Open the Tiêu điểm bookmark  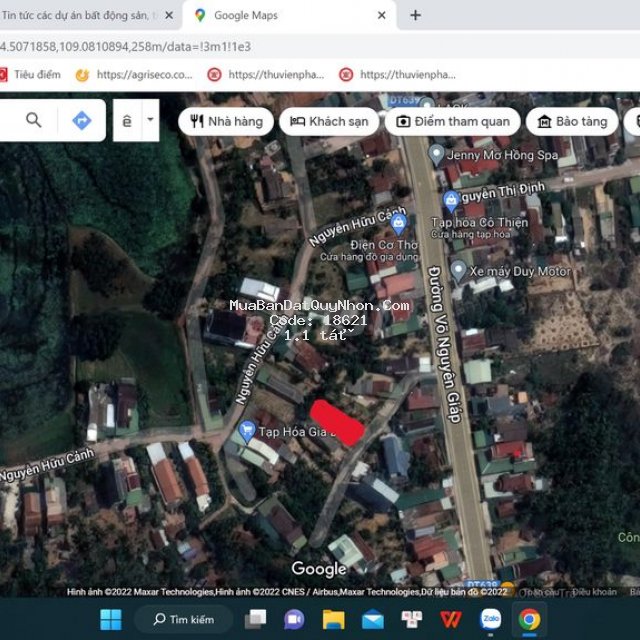click(30, 74)
